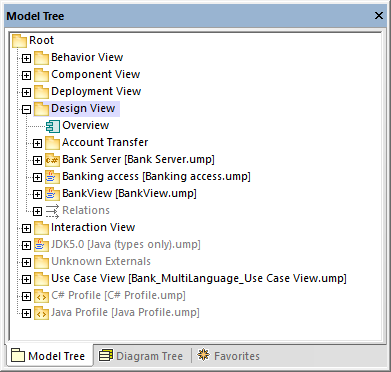Open the Favorites tab
The image size is (391, 372).
228,356
